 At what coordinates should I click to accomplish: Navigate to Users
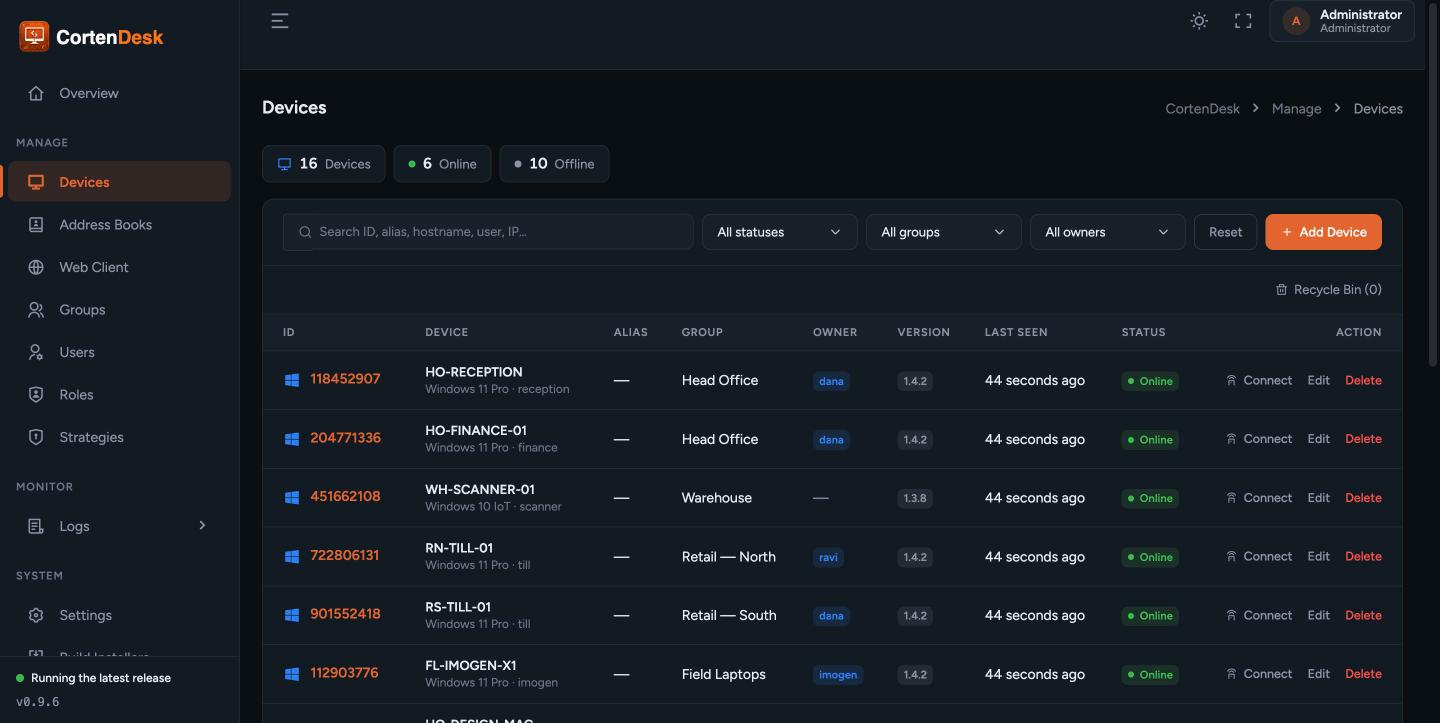click(119, 352)
